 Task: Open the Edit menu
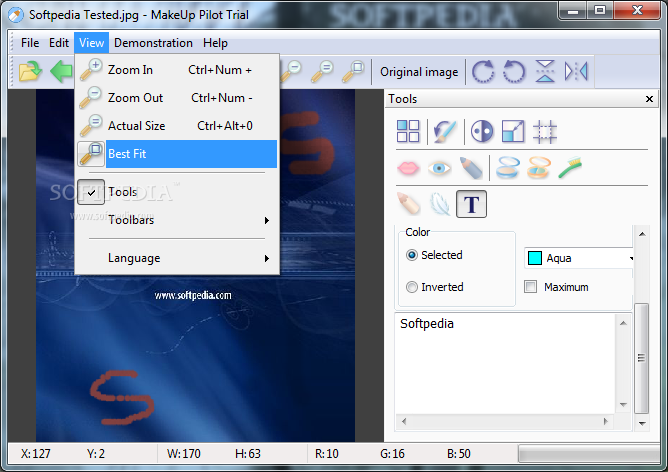click(x=59, y=43)
